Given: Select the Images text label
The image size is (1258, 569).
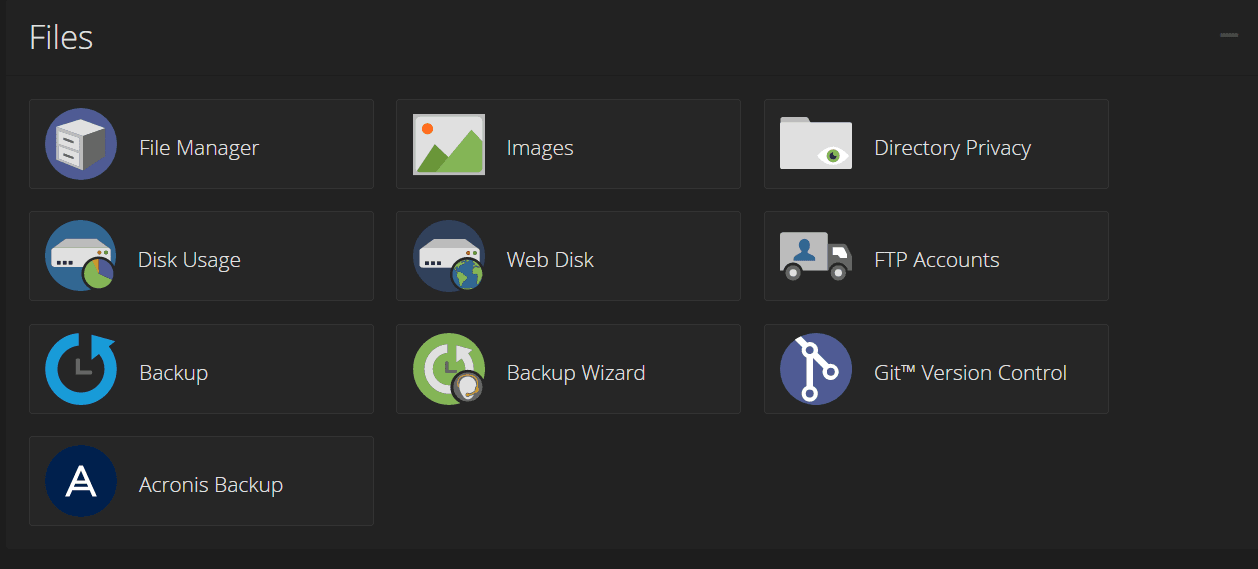Looking at the screenshot, I should pos(540,148).
